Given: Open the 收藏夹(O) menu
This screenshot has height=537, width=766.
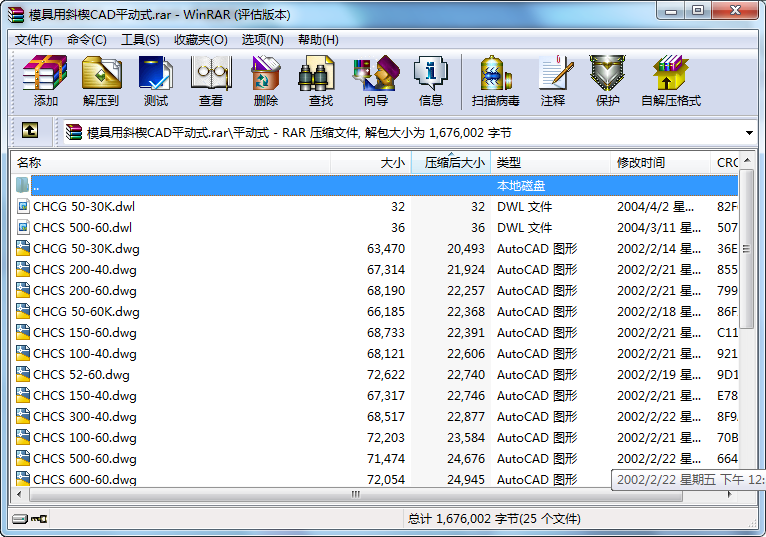Looking at the screenshot, I should (x=201, y=40).
